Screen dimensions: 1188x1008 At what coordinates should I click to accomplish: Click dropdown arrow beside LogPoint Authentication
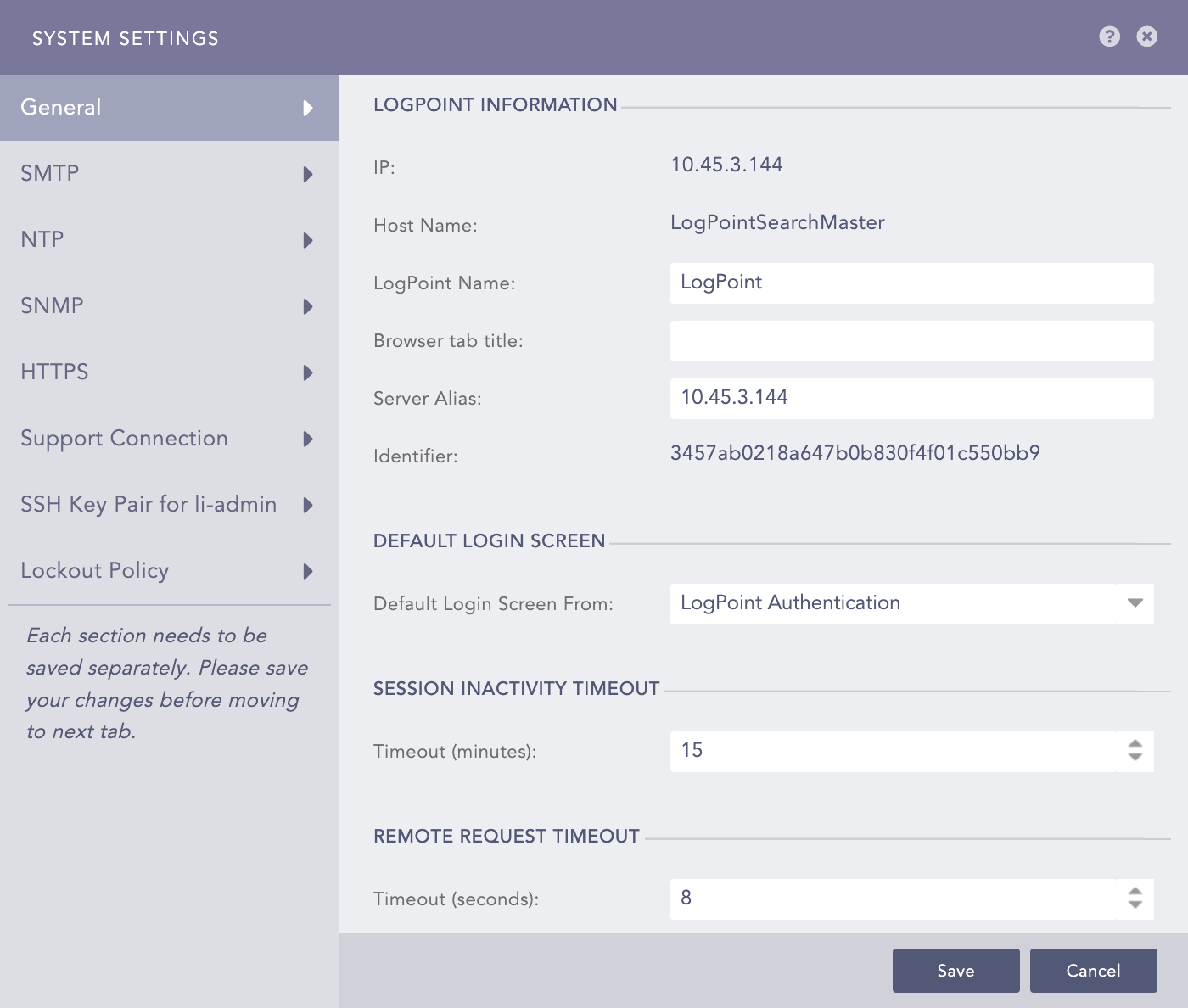1135,603
